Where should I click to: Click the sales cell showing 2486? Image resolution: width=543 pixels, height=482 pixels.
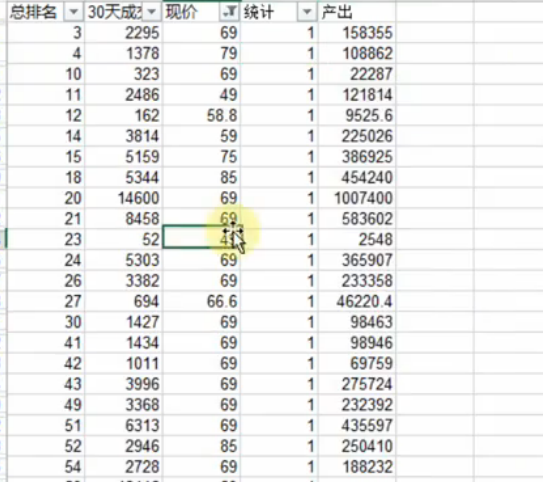pyautogui.click(x=123, y=95)
